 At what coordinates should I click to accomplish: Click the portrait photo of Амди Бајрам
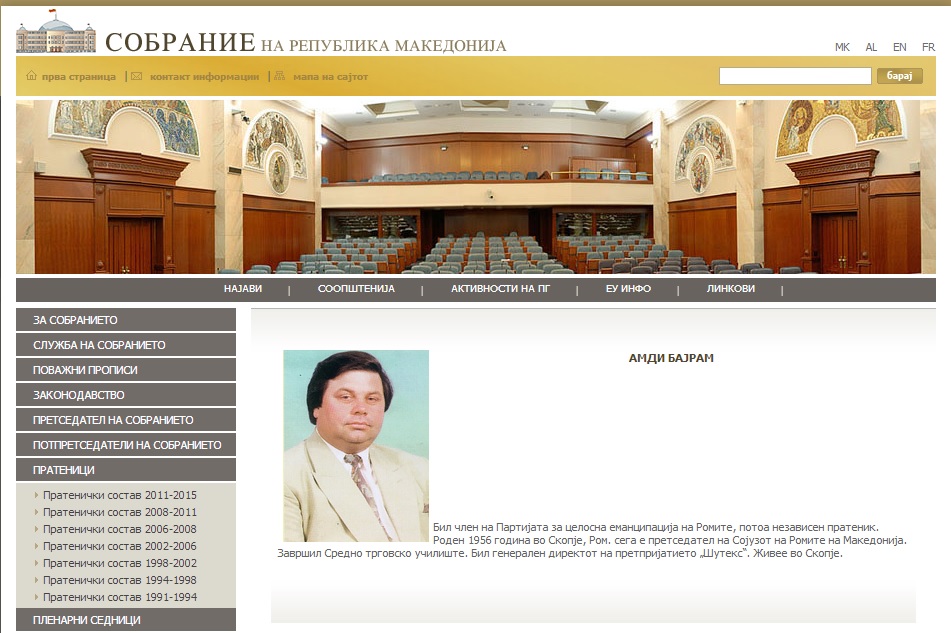click(x=356, y=445)
